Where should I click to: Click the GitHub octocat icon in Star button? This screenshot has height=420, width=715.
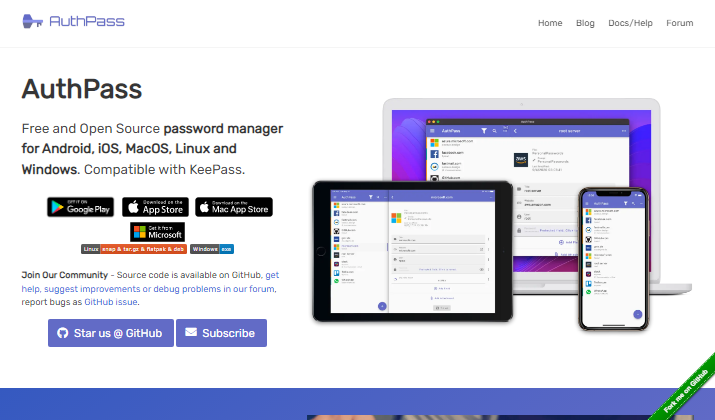pyautogui.click(x=63, y=333)
